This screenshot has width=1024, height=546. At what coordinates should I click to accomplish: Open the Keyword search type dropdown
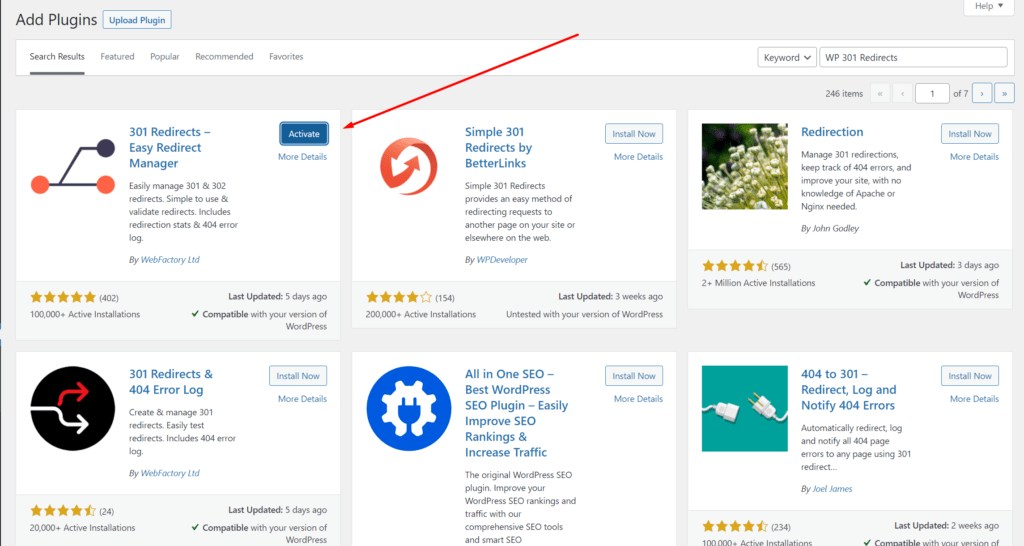(x=787, y=57)
